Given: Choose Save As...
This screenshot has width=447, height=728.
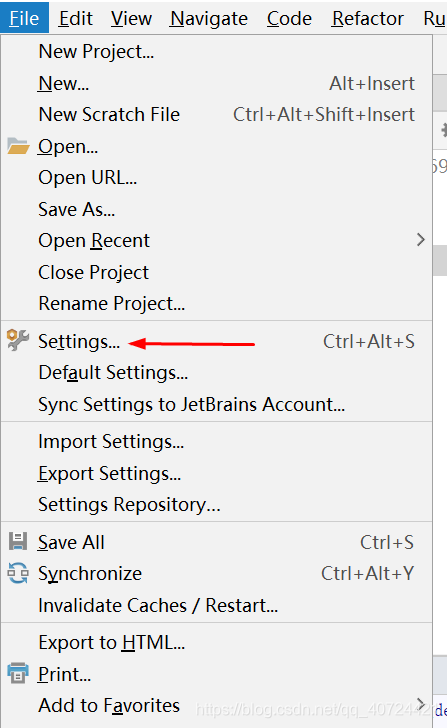Looking at the screenshot, I should coord(77,209).
